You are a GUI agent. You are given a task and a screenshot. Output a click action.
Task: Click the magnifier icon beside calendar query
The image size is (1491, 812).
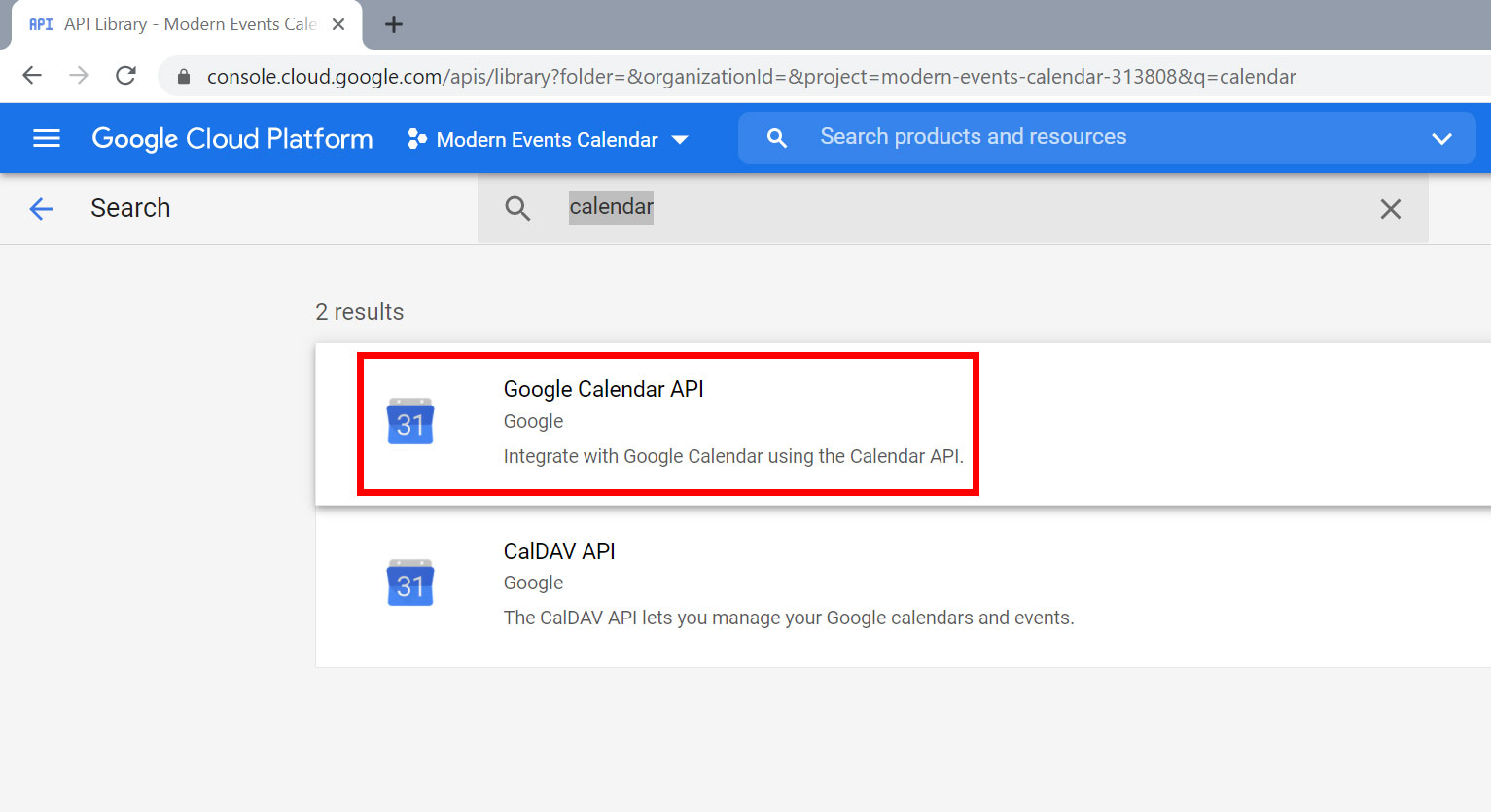[x=517, y=208]
